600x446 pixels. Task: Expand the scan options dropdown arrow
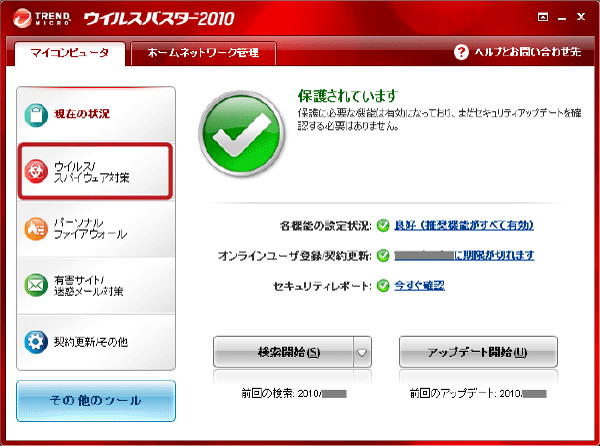[362, 352]
